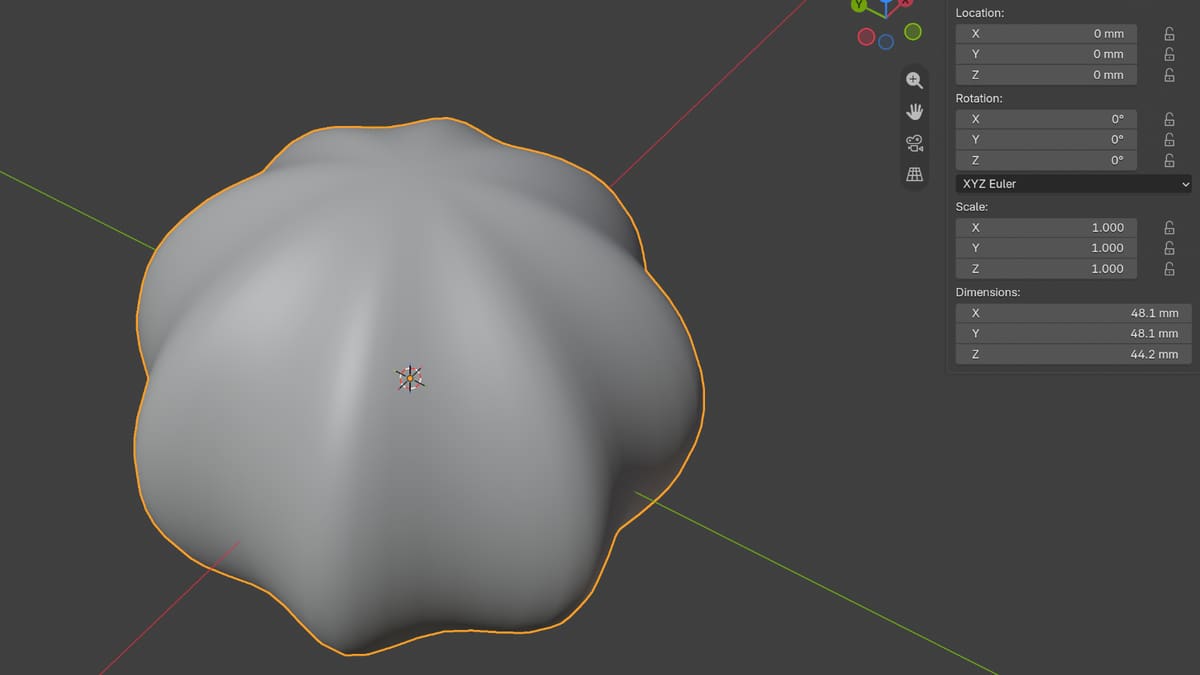Click the green Y axis gizmo handle

click(859, 4)
